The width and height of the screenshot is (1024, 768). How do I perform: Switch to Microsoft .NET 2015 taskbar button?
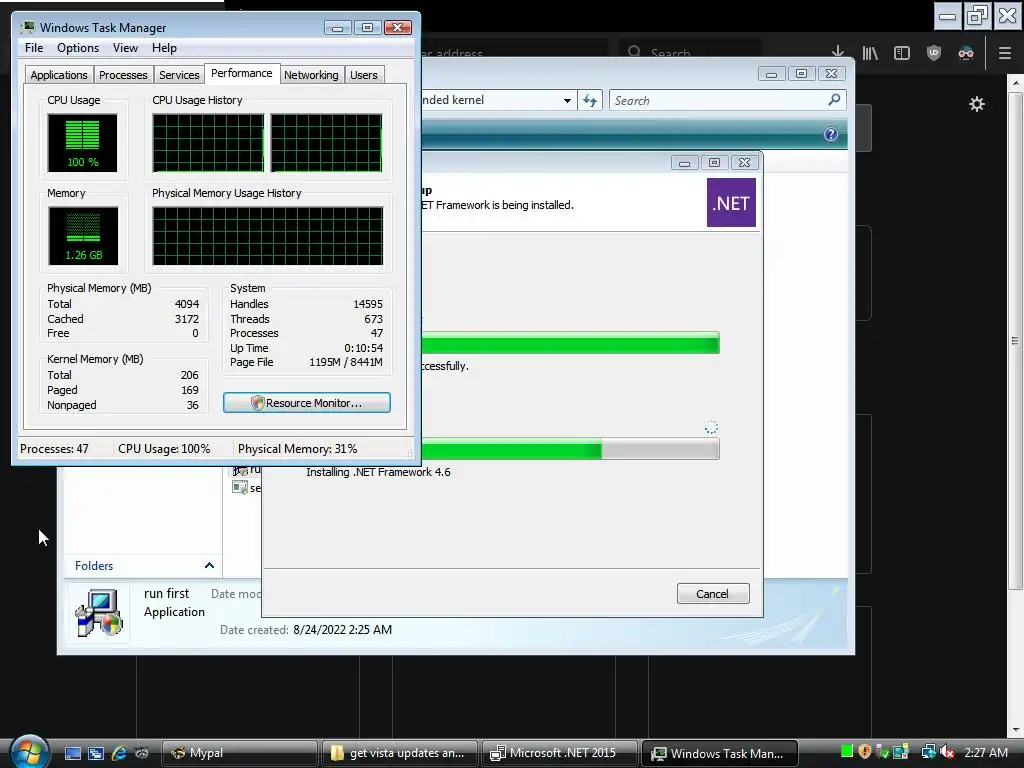tap(560, 753)
